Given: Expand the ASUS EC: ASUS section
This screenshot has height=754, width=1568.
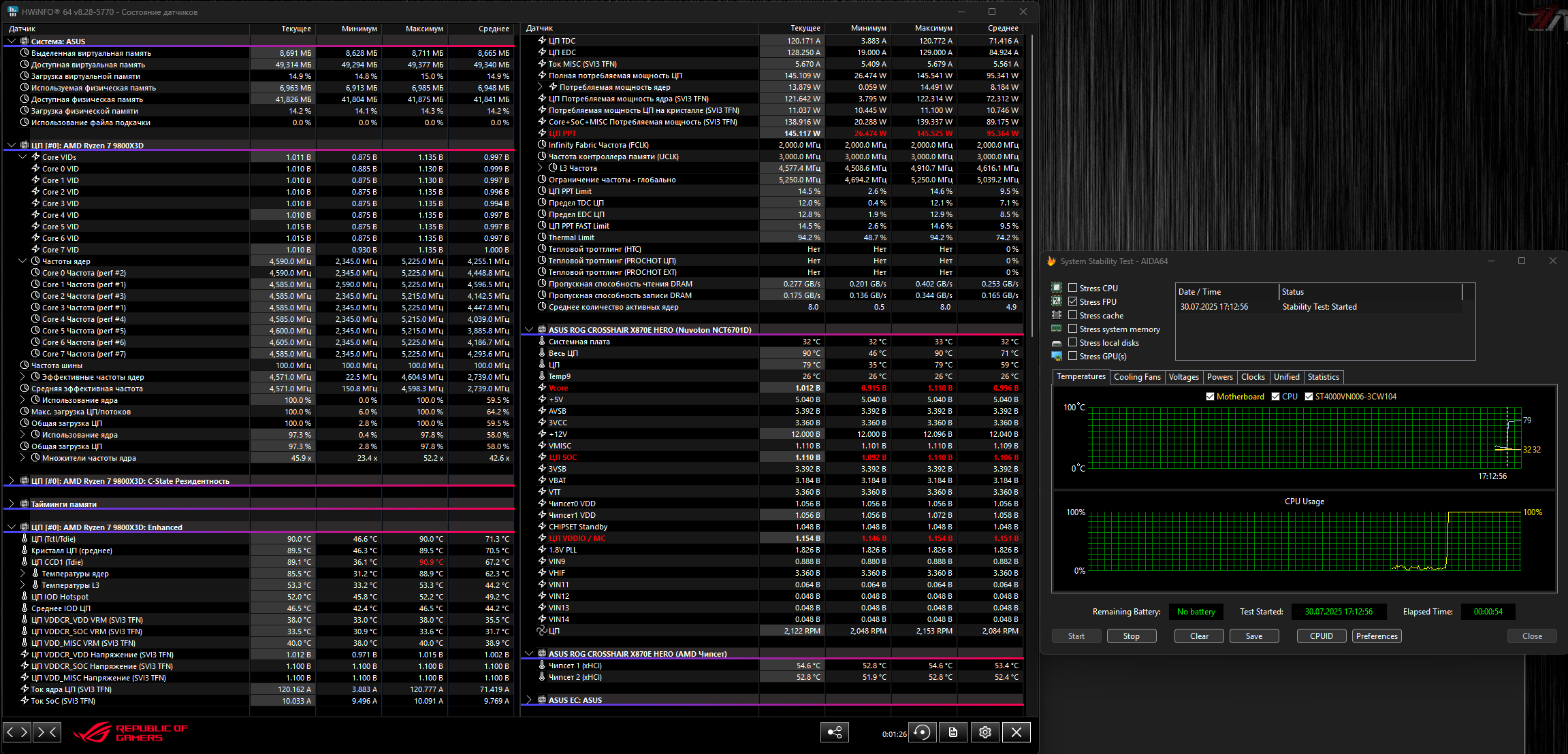Looking at the screenshot, I should (529, 700).
